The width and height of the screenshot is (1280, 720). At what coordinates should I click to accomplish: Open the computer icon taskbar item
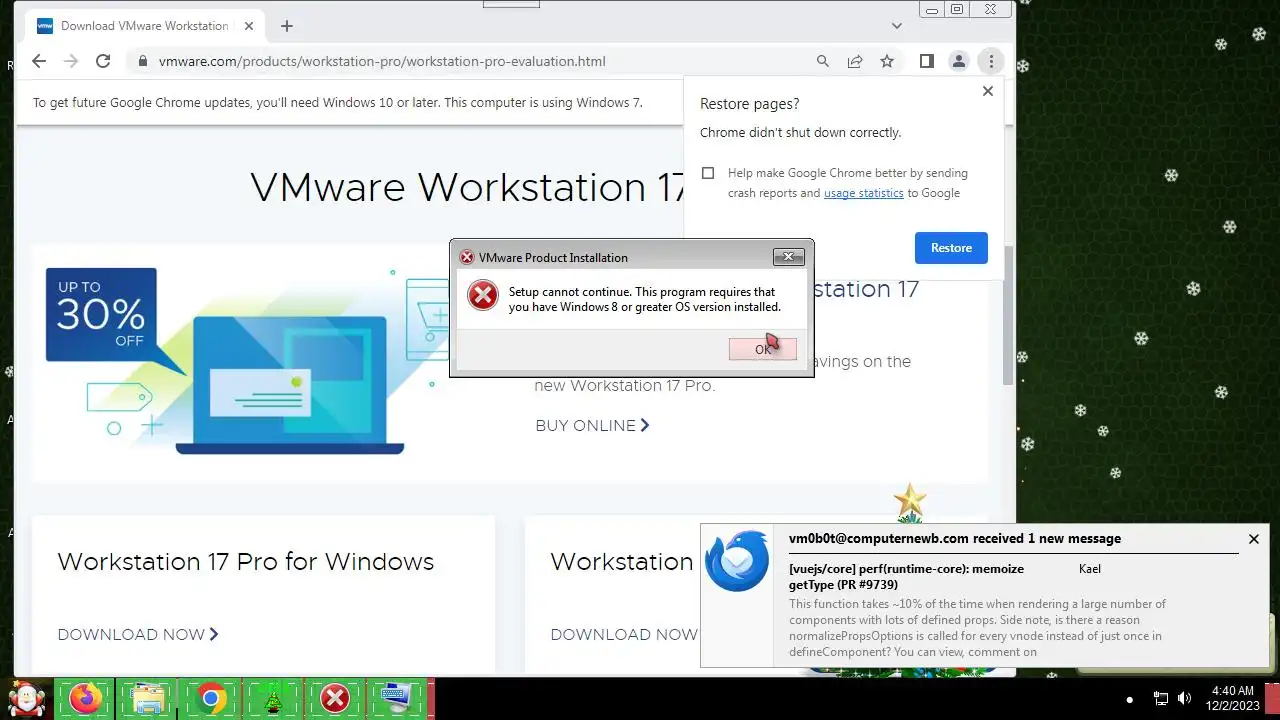tap(398, 698)
